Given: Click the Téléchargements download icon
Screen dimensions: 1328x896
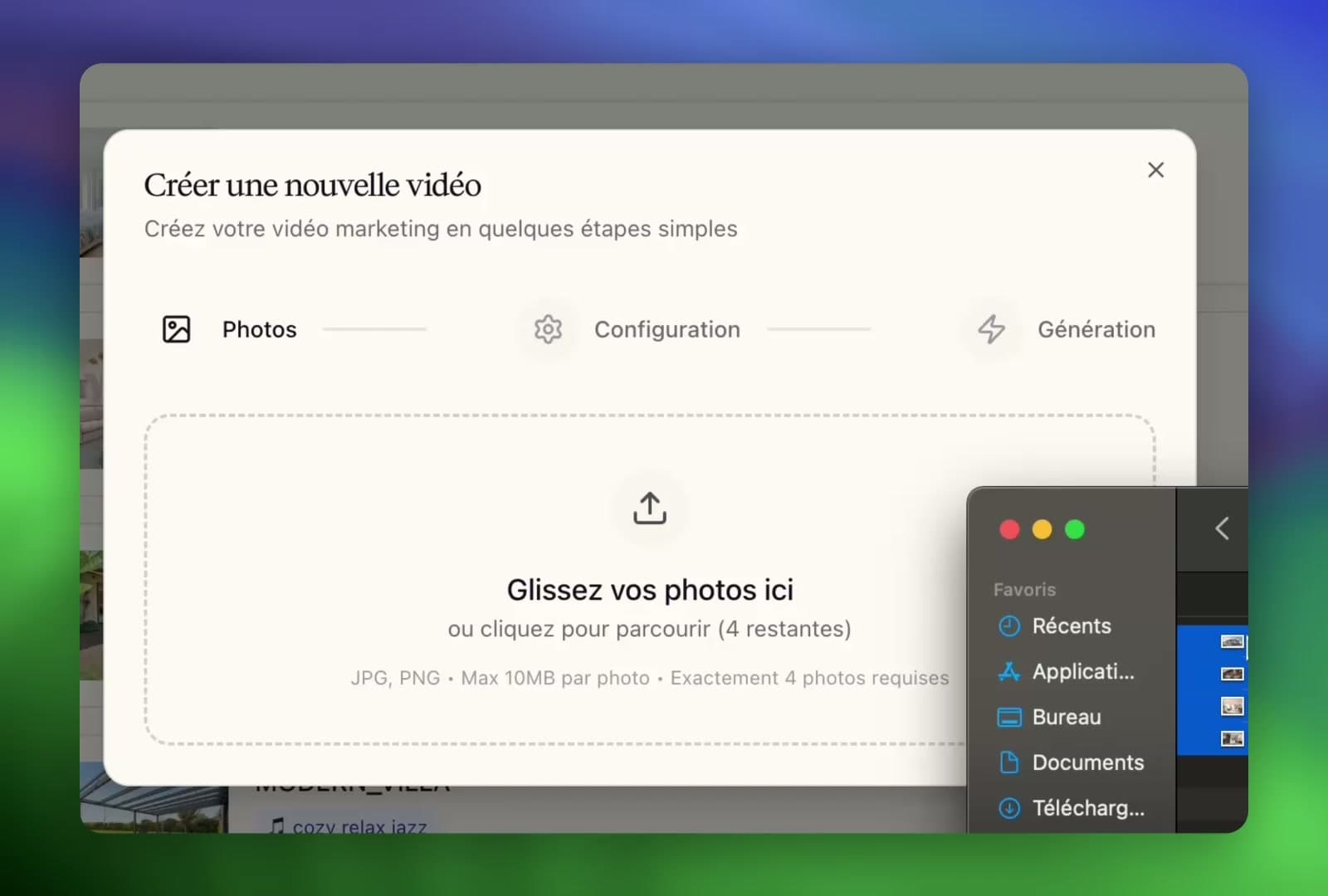Looking at the screenshot, I should (x=1008, y=807).
